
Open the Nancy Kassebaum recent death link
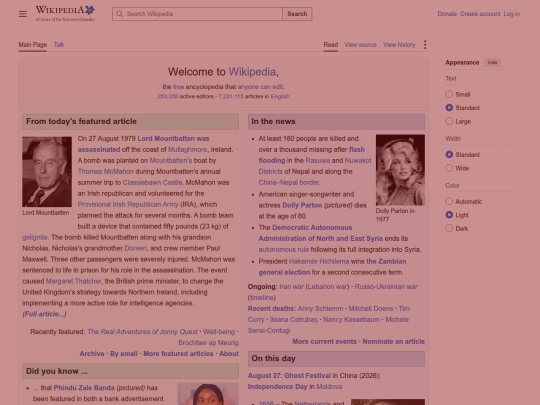point(351,320)
